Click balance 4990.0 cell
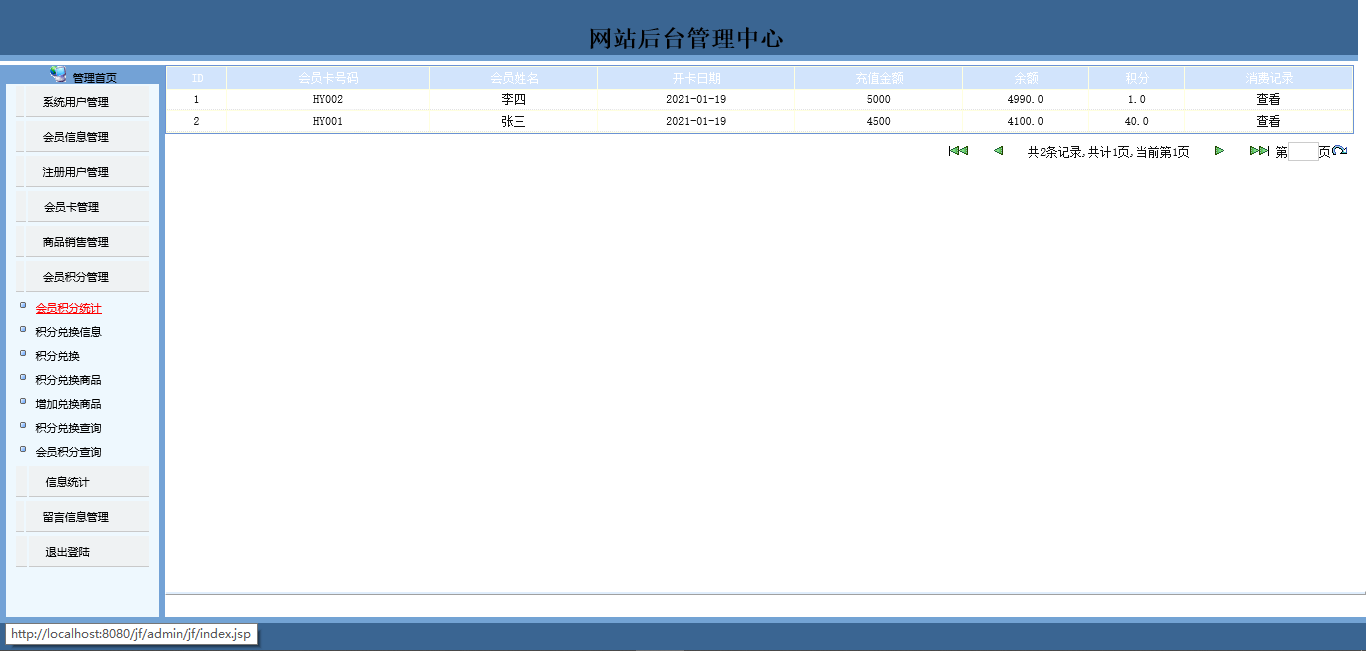 coord(1026,100)
